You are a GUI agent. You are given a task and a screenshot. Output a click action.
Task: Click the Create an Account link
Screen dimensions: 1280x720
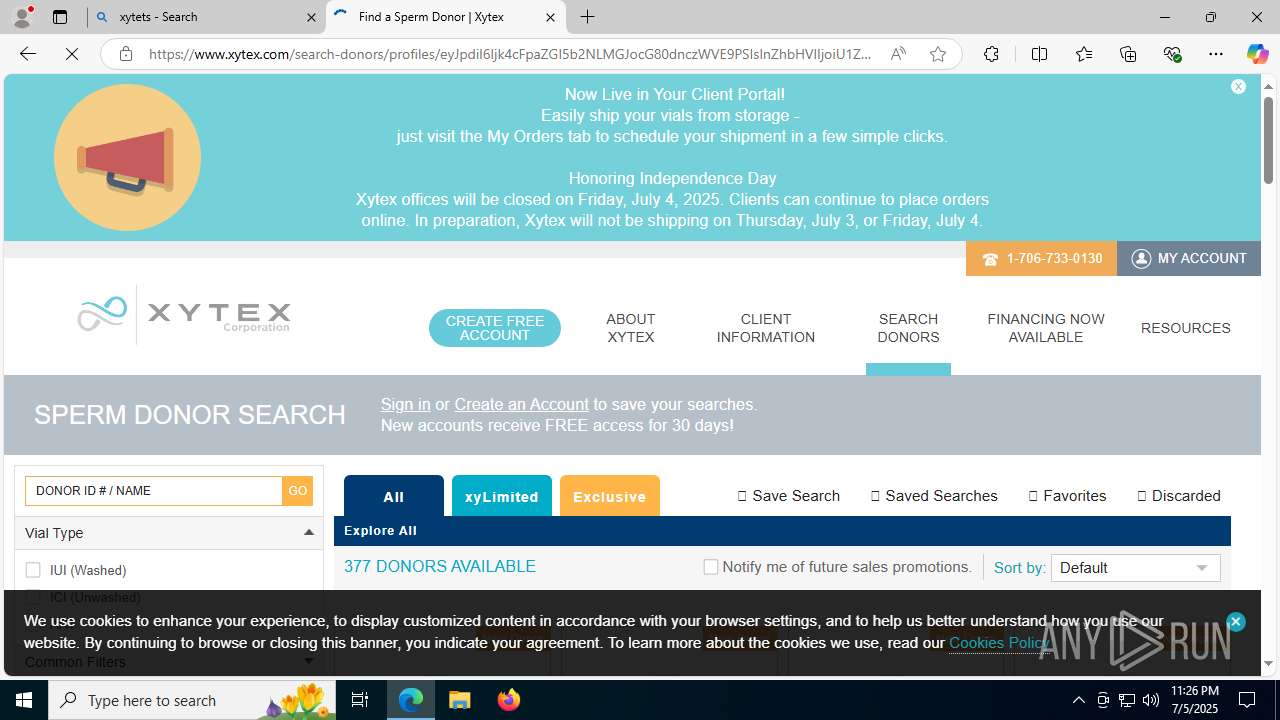point(521,404)
